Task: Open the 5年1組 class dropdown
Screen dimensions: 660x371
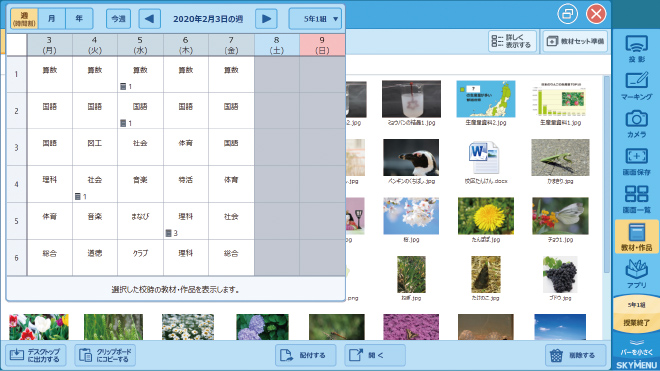Action: (315, 19)
